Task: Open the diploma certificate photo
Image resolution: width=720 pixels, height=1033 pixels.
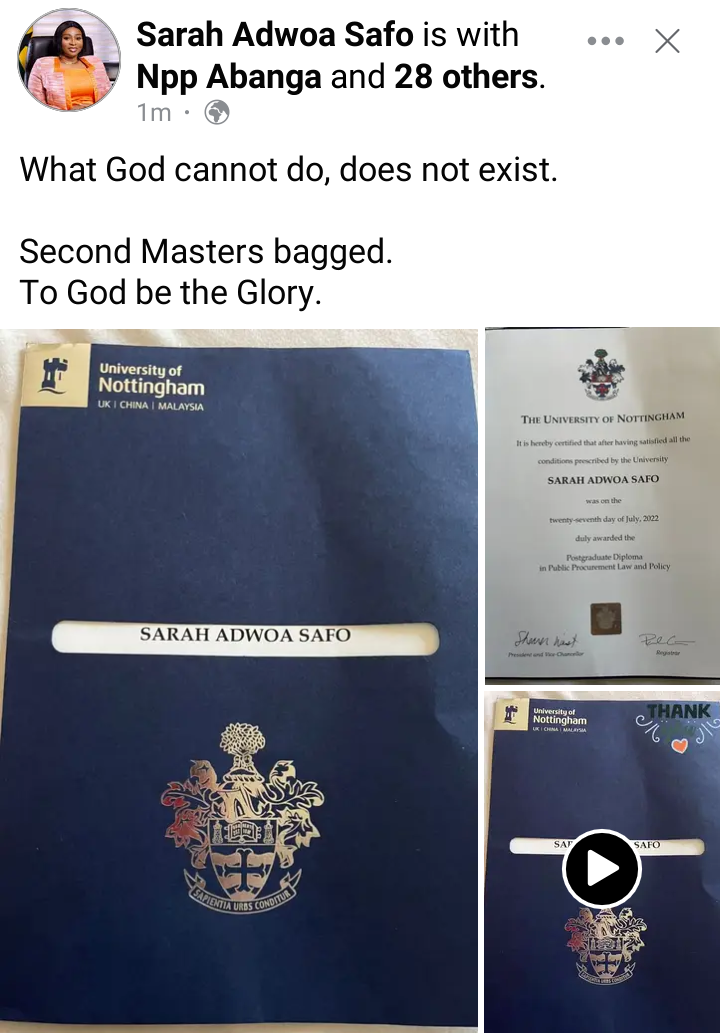Action: click(x=602, y=505)
